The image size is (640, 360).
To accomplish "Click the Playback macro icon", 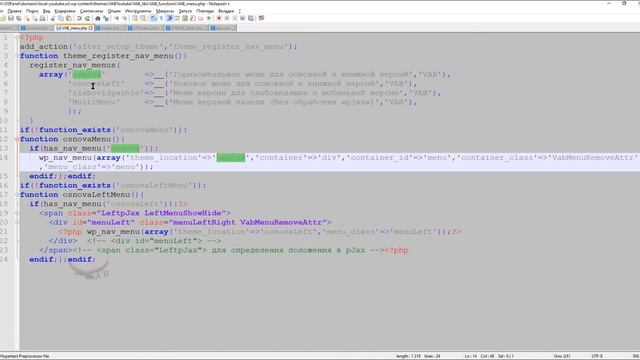I will [235, 18].
